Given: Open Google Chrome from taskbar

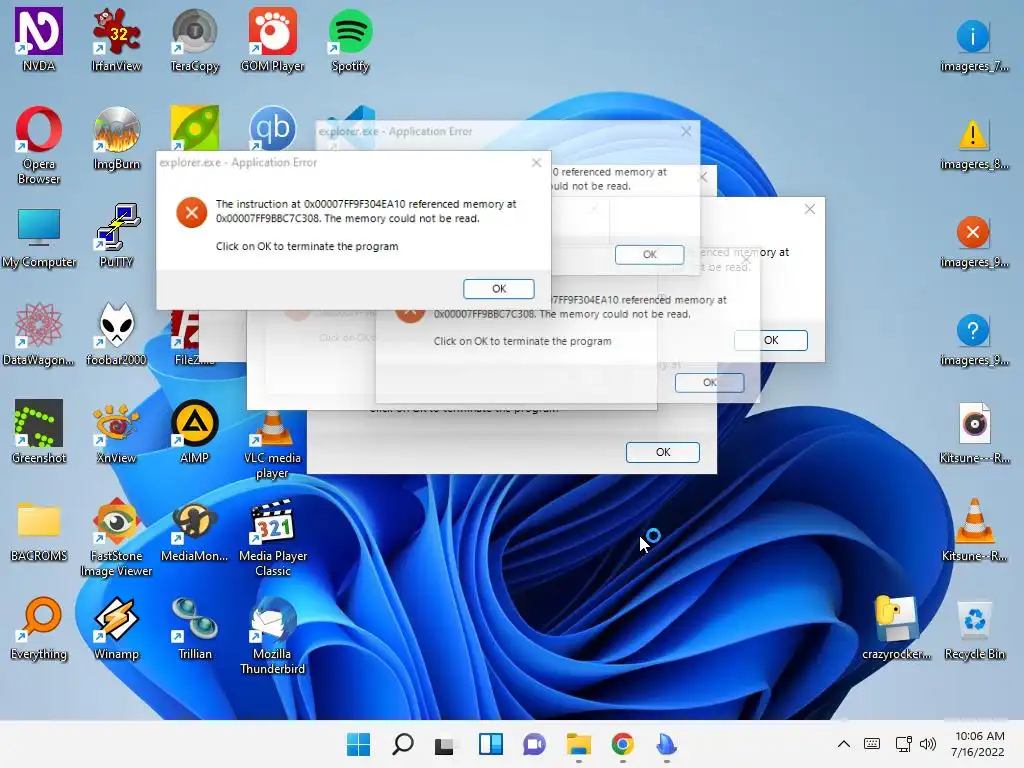Looking at the screenshot, I should point(622,744).
